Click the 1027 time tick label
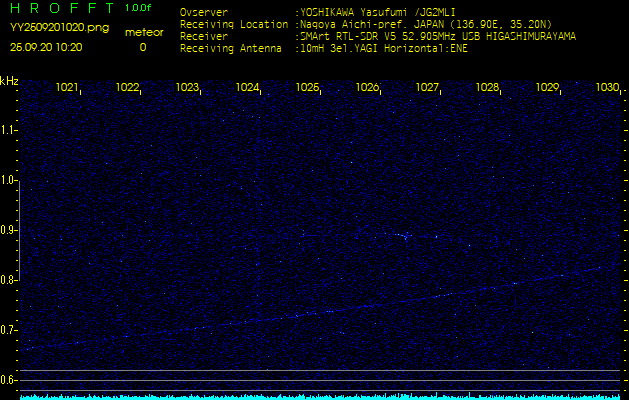This screenshot has height=400, width=629. (428, 88)
